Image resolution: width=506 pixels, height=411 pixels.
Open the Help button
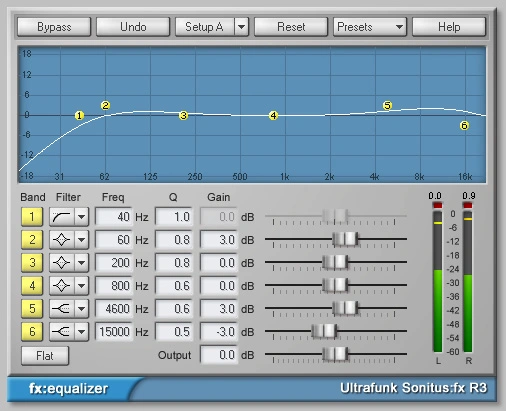pos(449,27)
